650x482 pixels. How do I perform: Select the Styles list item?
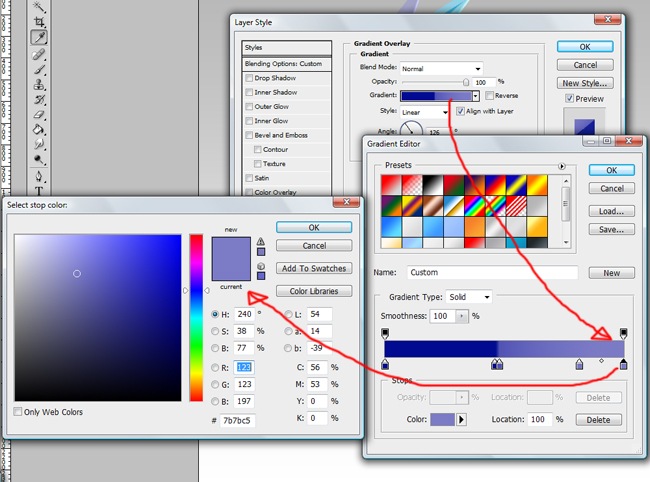[x=286, y=47]
